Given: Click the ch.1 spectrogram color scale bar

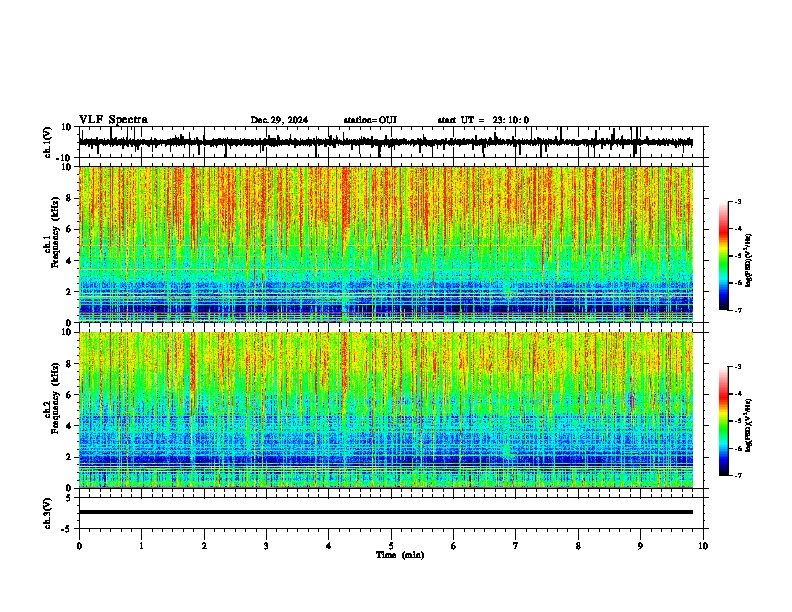Looking at the screenshot, I should click(x=724, y=256).
